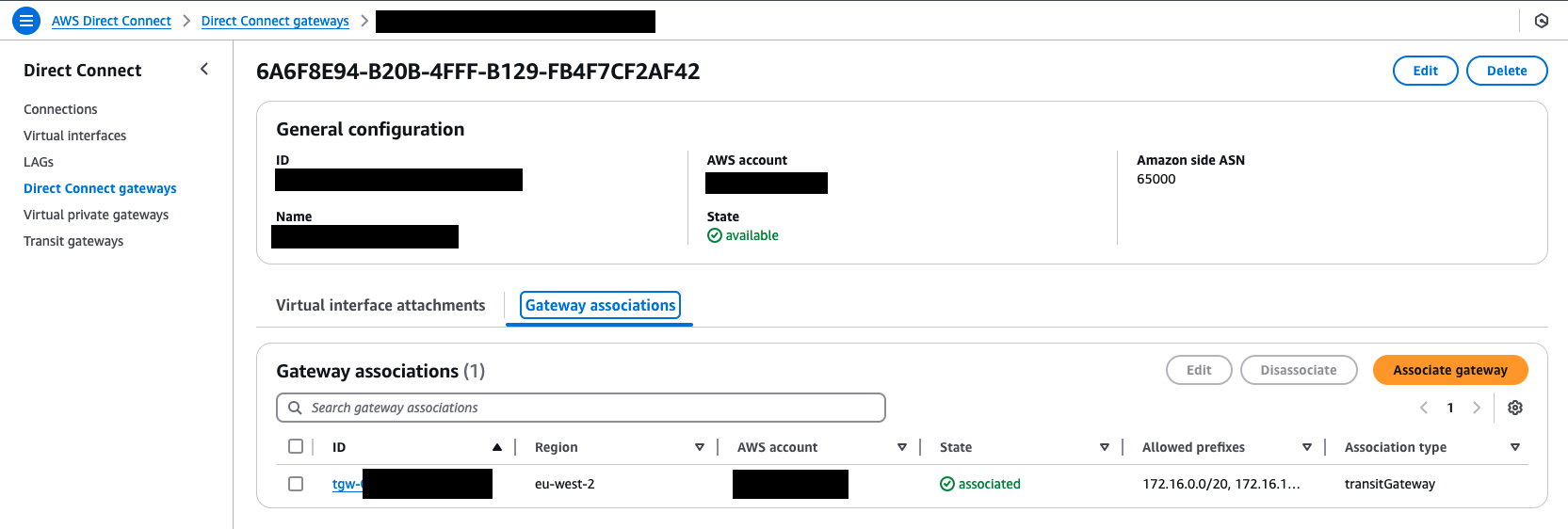1568x529 pixels.
Task: Open AWS account column sort dropdown
Action: pyautogui.click(x=902, y=447)
